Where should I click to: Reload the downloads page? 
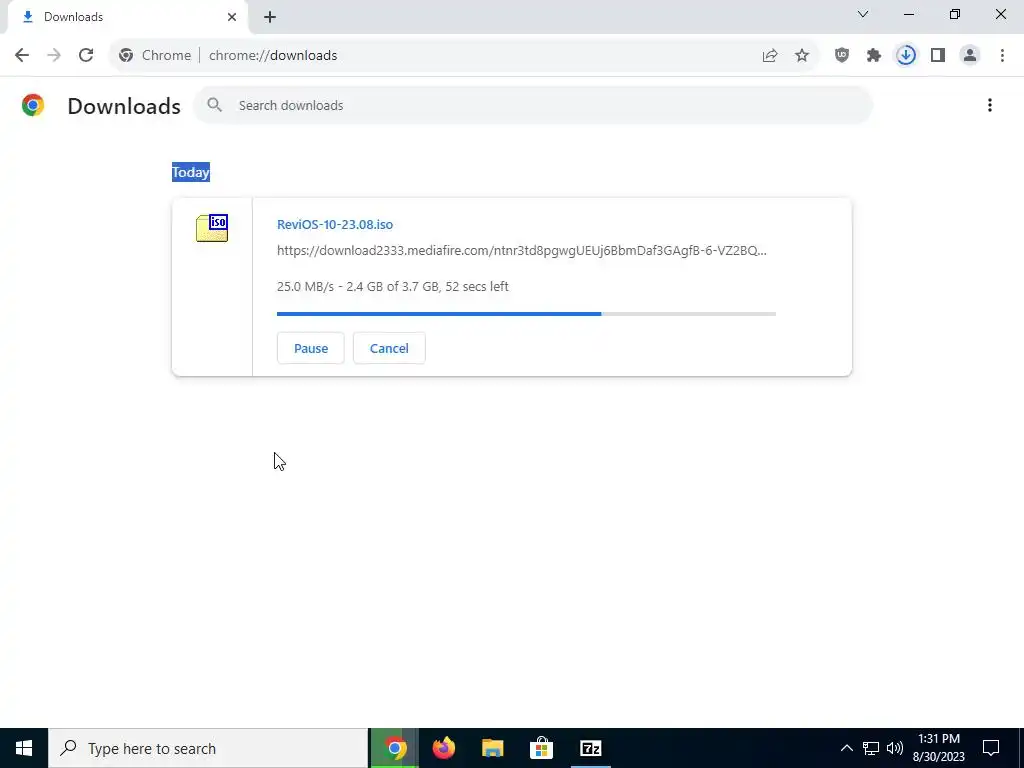click(x=86, y=56)
